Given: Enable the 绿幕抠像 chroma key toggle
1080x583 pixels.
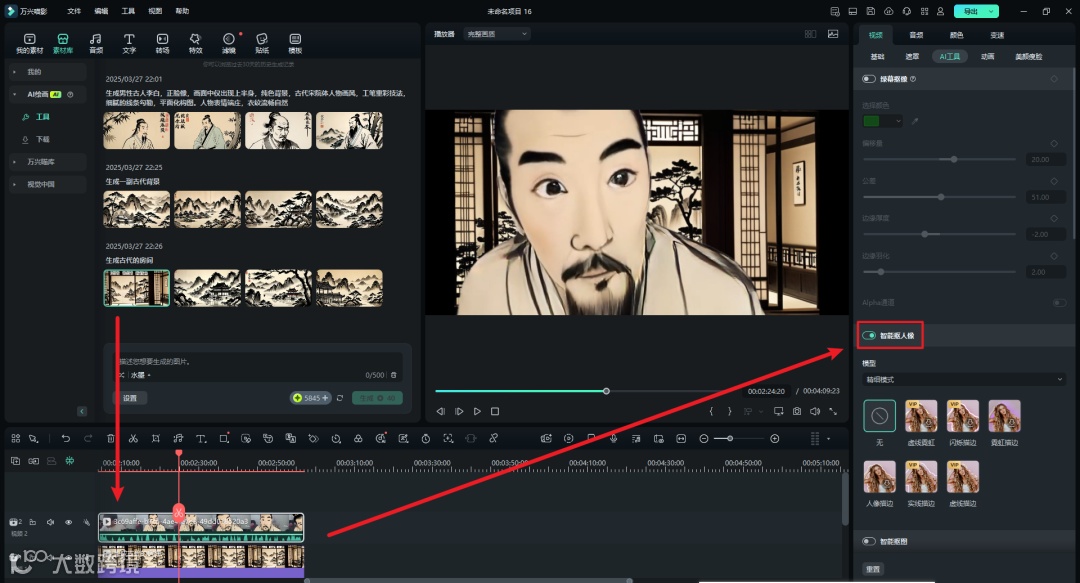Looking at the screenshot, I should [869, 78].
